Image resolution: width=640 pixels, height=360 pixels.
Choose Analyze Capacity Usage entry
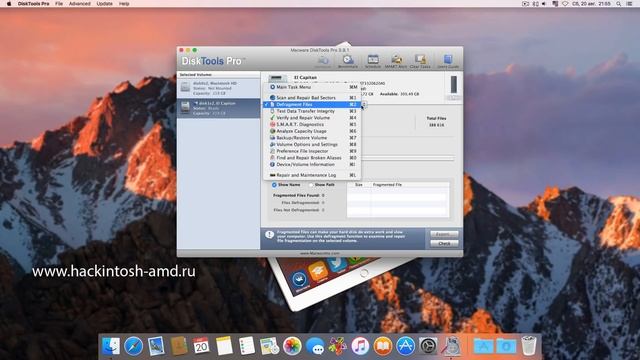click(x=312, y=131)
